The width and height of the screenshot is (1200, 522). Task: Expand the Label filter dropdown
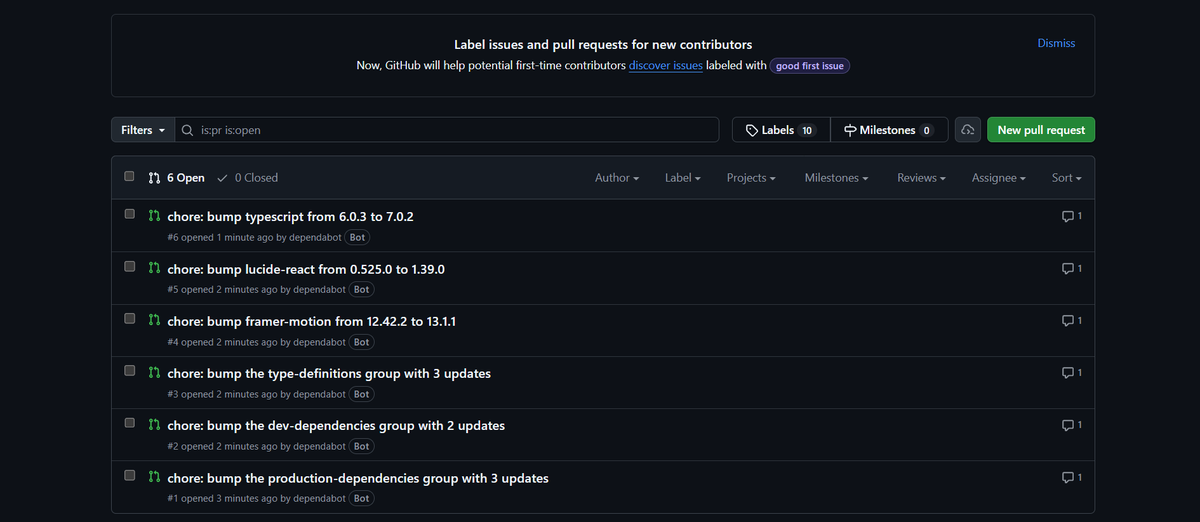coord(683,178)
